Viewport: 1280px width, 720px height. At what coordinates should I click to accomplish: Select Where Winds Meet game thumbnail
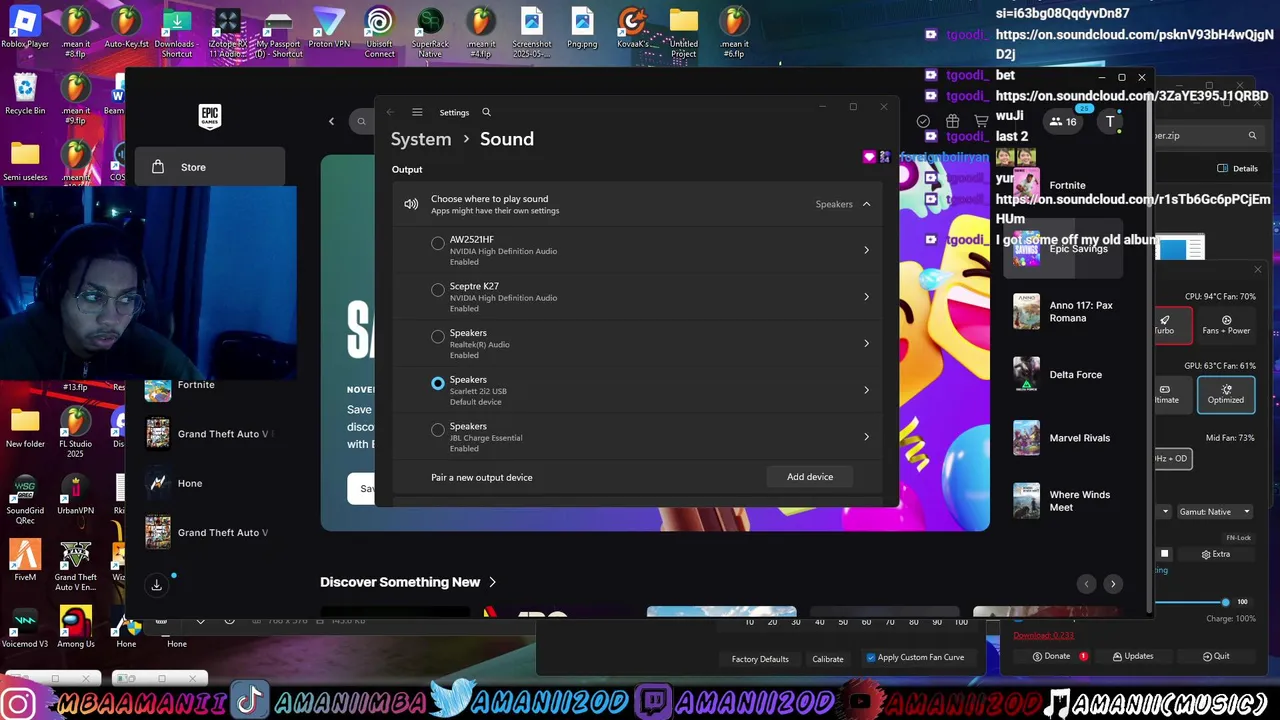point(1026,501)
